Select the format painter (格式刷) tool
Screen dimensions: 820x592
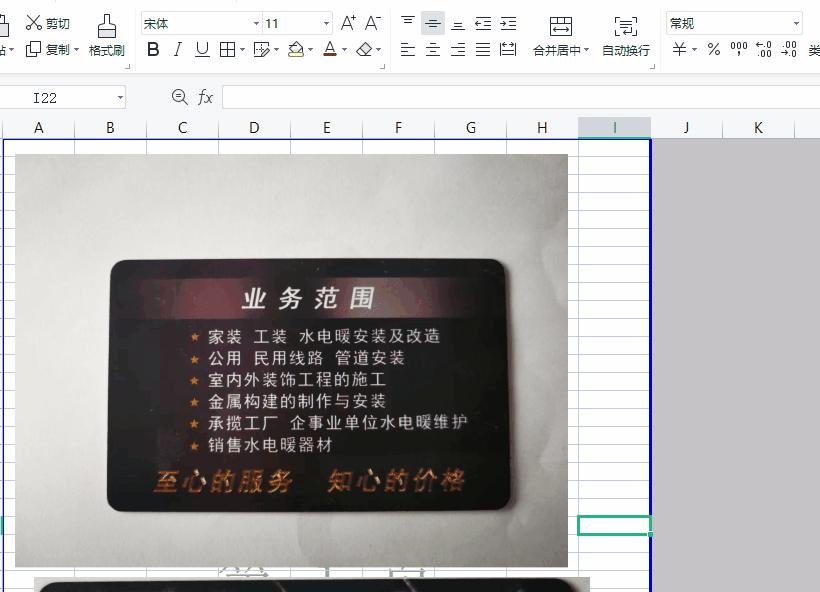click(107, 35)
